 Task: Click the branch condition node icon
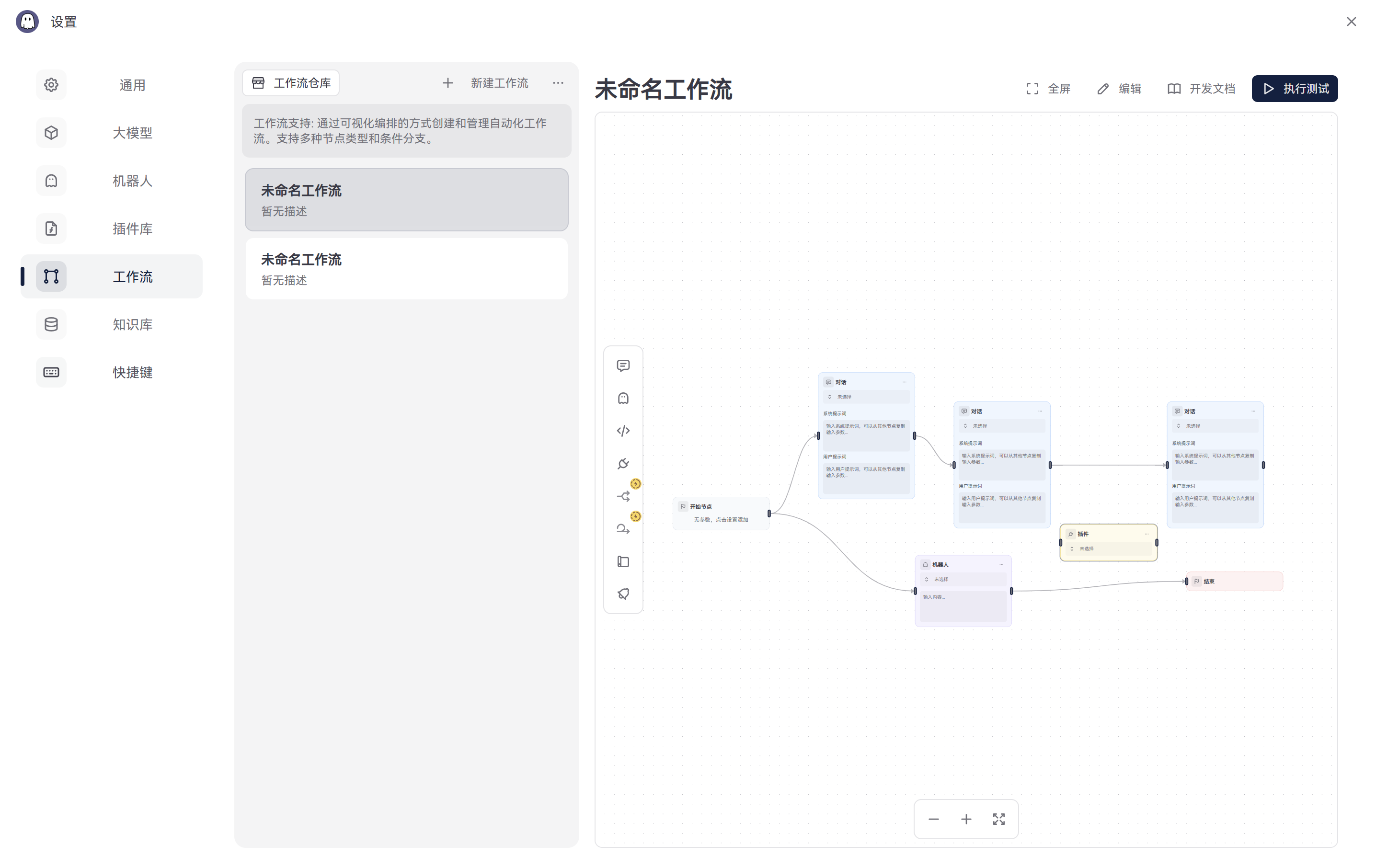point(623,496)
